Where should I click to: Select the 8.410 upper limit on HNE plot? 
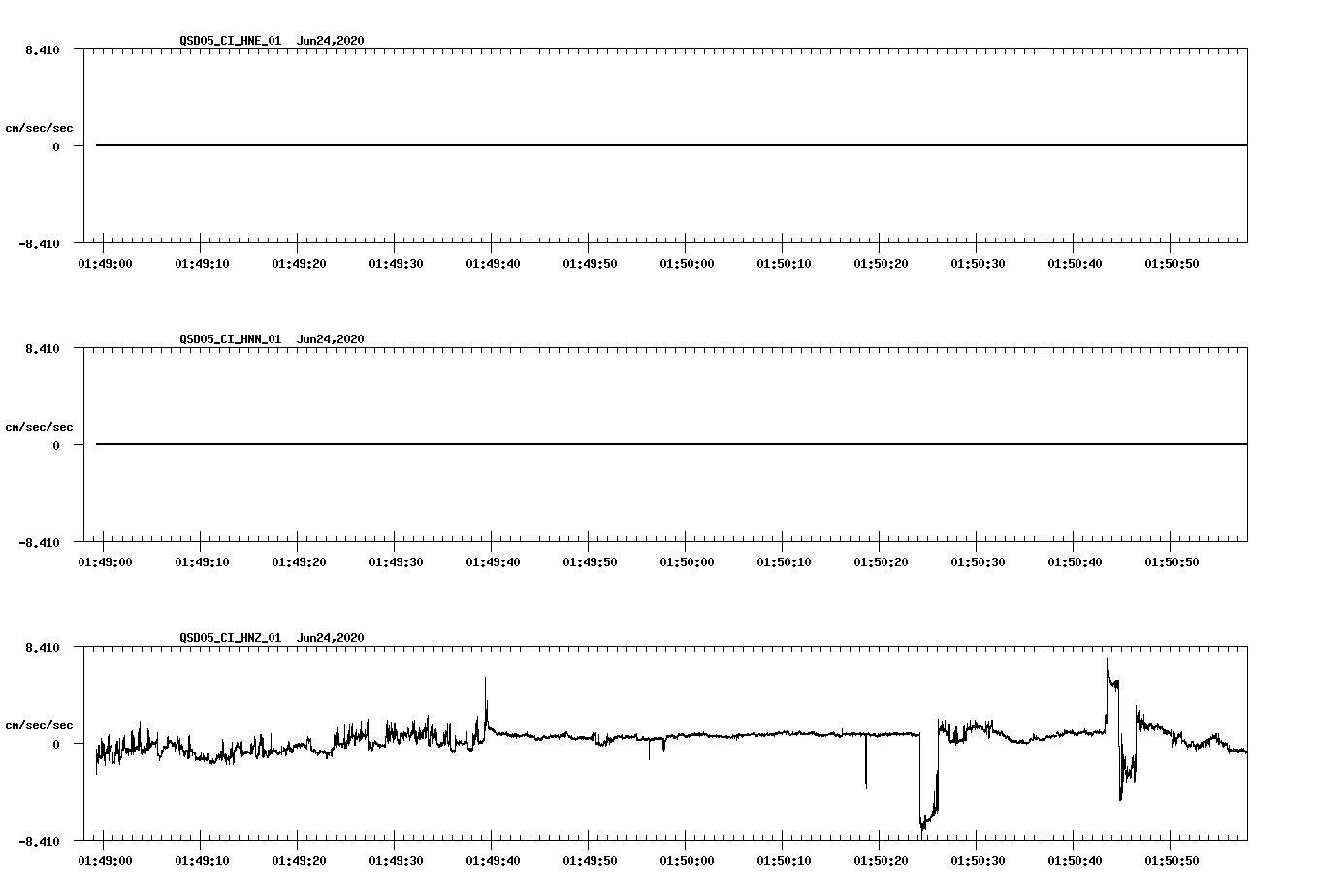pyautogui.click(x=43, y=50)
